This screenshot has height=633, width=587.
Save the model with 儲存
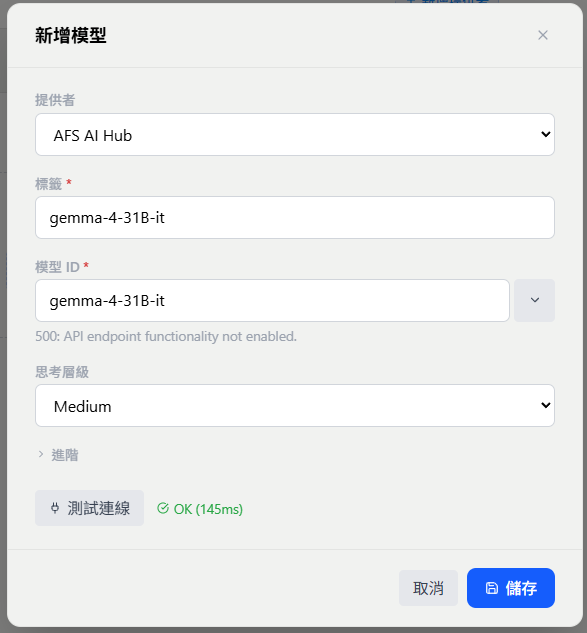coord(511,588)
